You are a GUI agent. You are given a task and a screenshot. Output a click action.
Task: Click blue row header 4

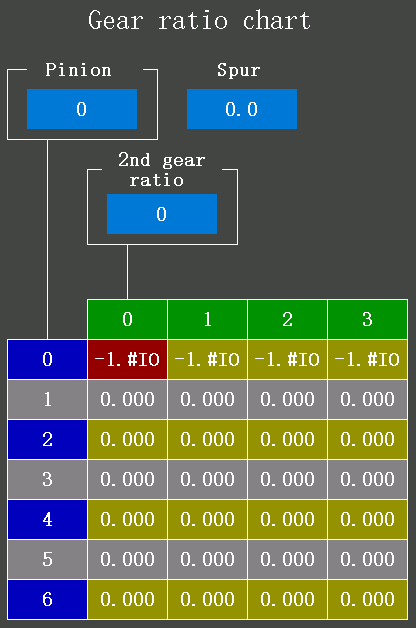pyautogui.click(x=47, y=519)
